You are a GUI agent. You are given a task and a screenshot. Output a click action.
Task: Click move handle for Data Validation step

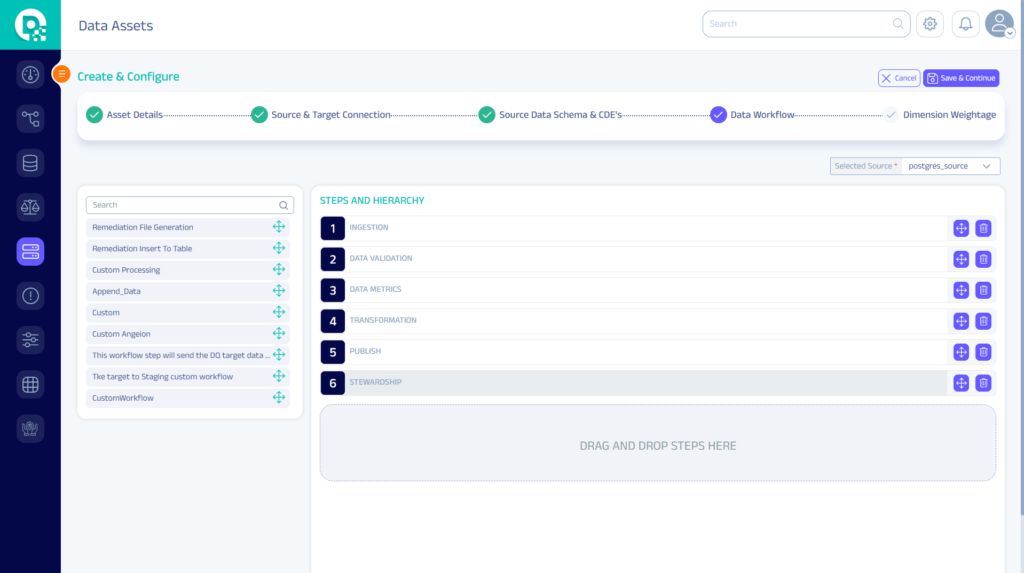(961, 259)
